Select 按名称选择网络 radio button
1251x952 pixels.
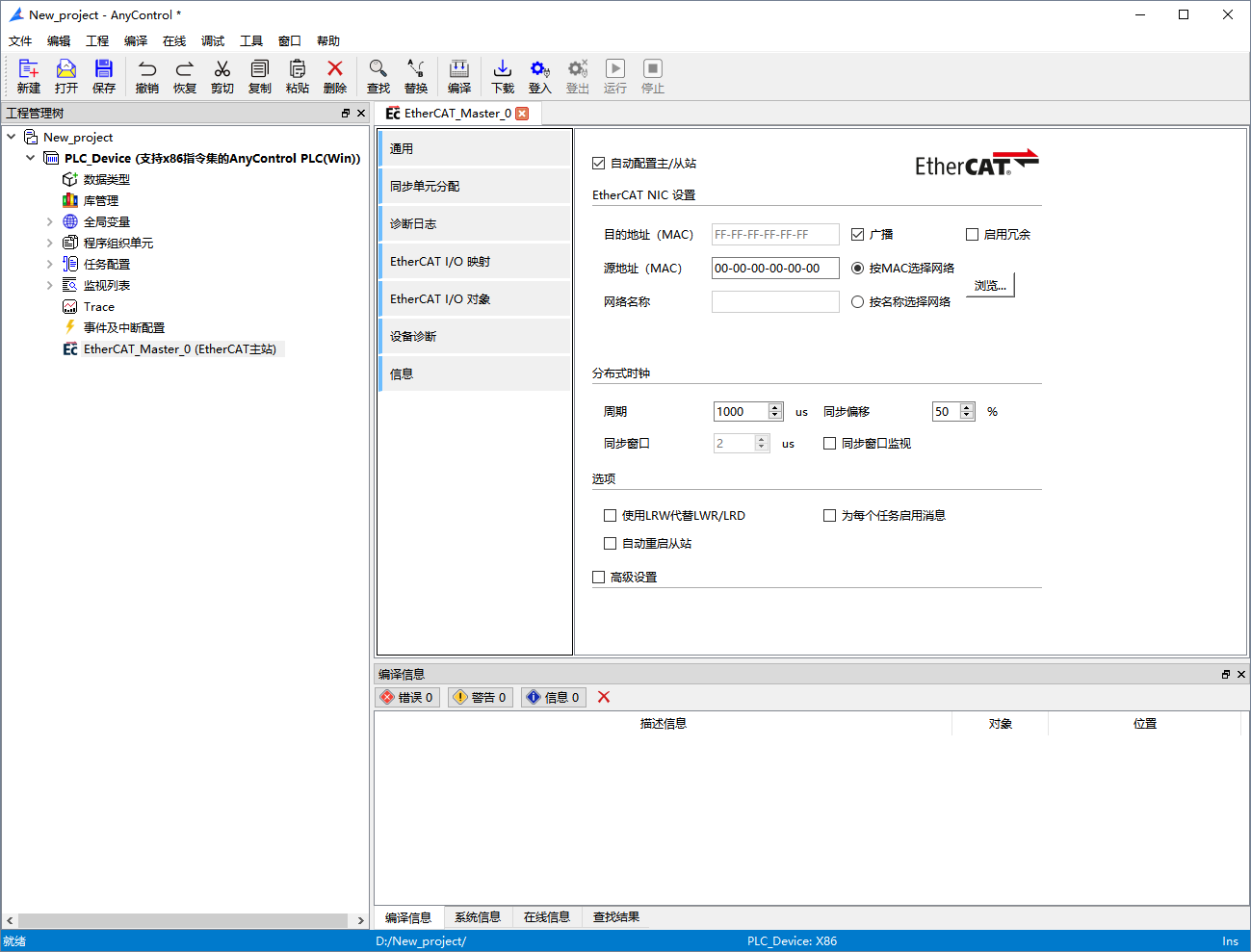[x=857, y=302]
